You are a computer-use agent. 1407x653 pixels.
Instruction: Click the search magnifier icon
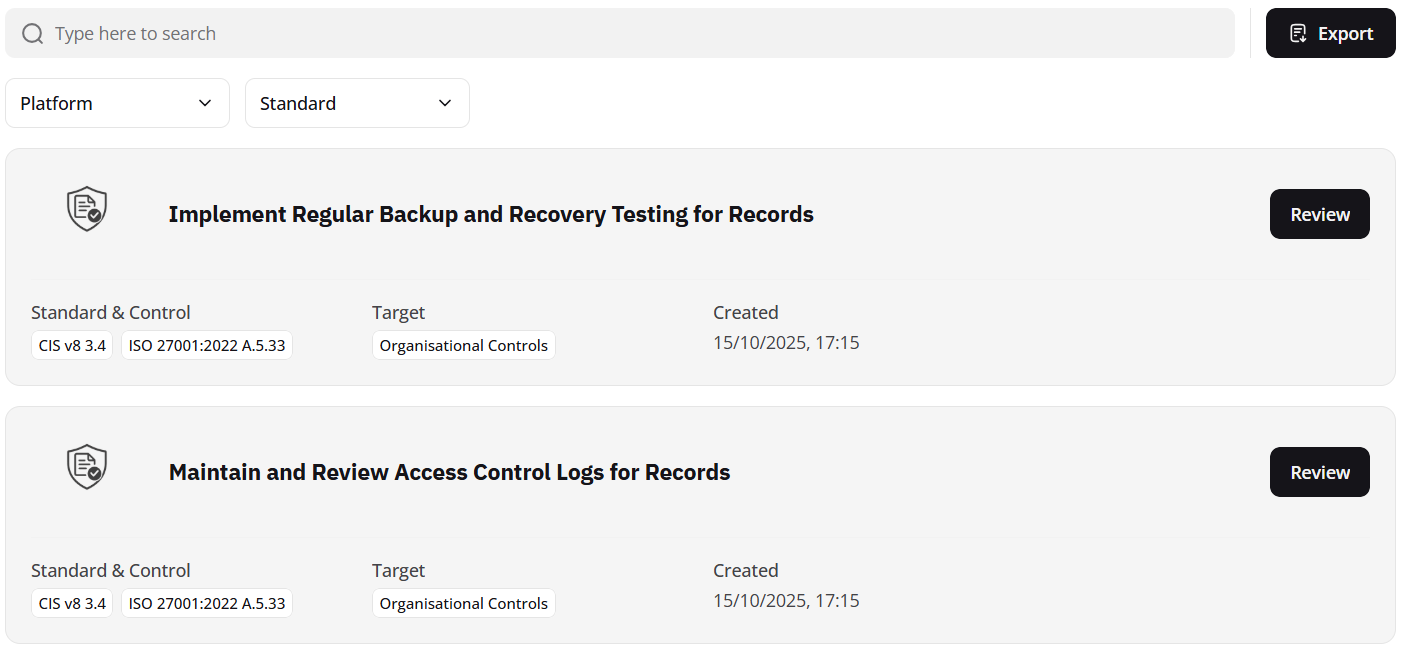pos(33,34)
